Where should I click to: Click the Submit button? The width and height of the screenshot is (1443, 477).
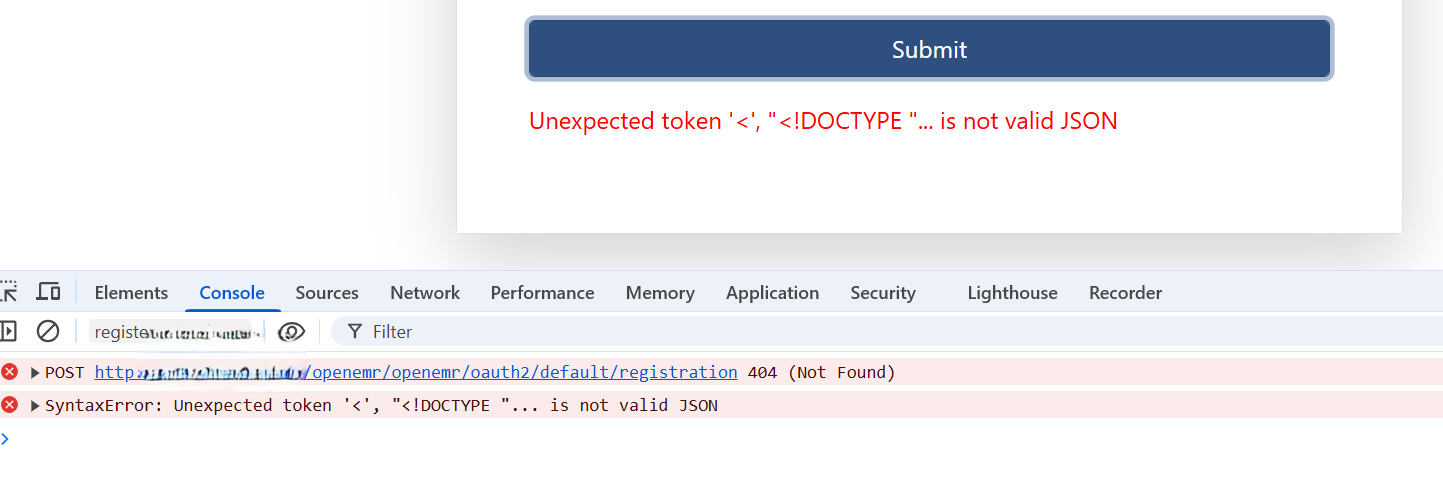(930, 49)
